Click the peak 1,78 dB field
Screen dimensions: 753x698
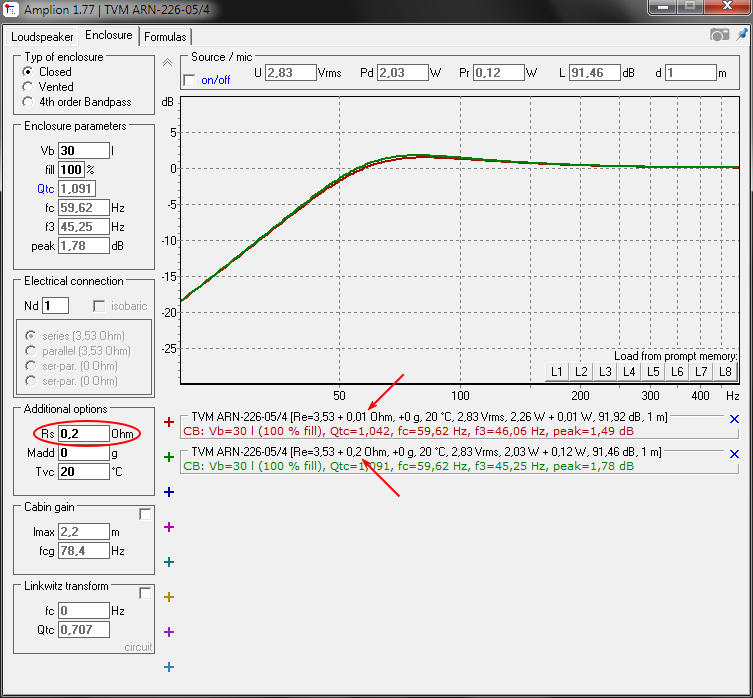coord(84,246)
